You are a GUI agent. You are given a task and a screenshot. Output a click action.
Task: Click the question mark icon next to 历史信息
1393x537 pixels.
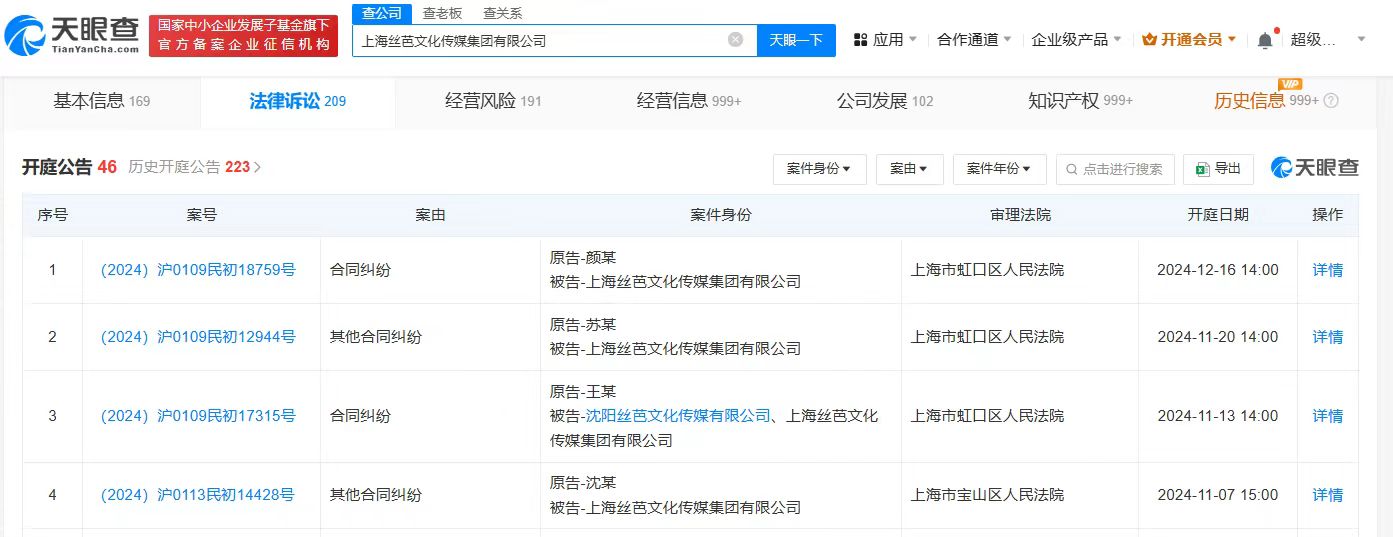pos(1331,101)
